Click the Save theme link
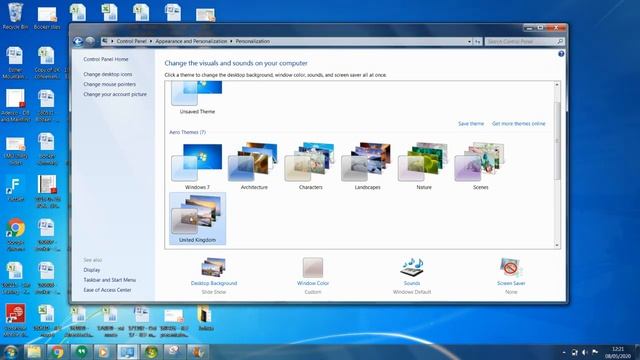 click(471, 124)
